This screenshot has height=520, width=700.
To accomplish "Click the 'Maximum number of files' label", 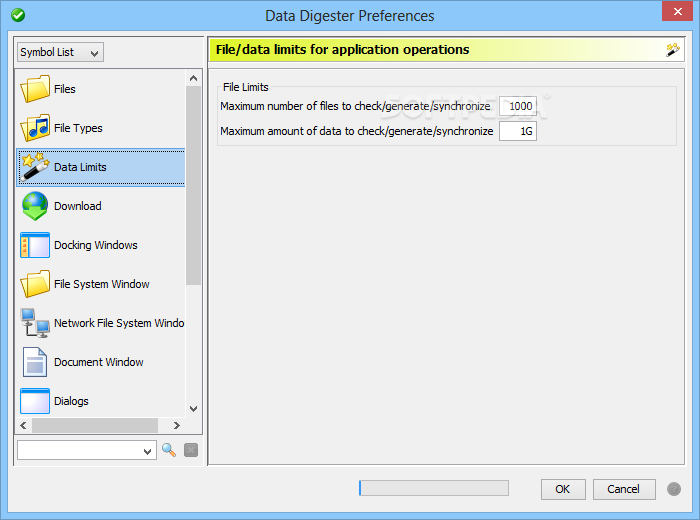I will coord(355,106).
